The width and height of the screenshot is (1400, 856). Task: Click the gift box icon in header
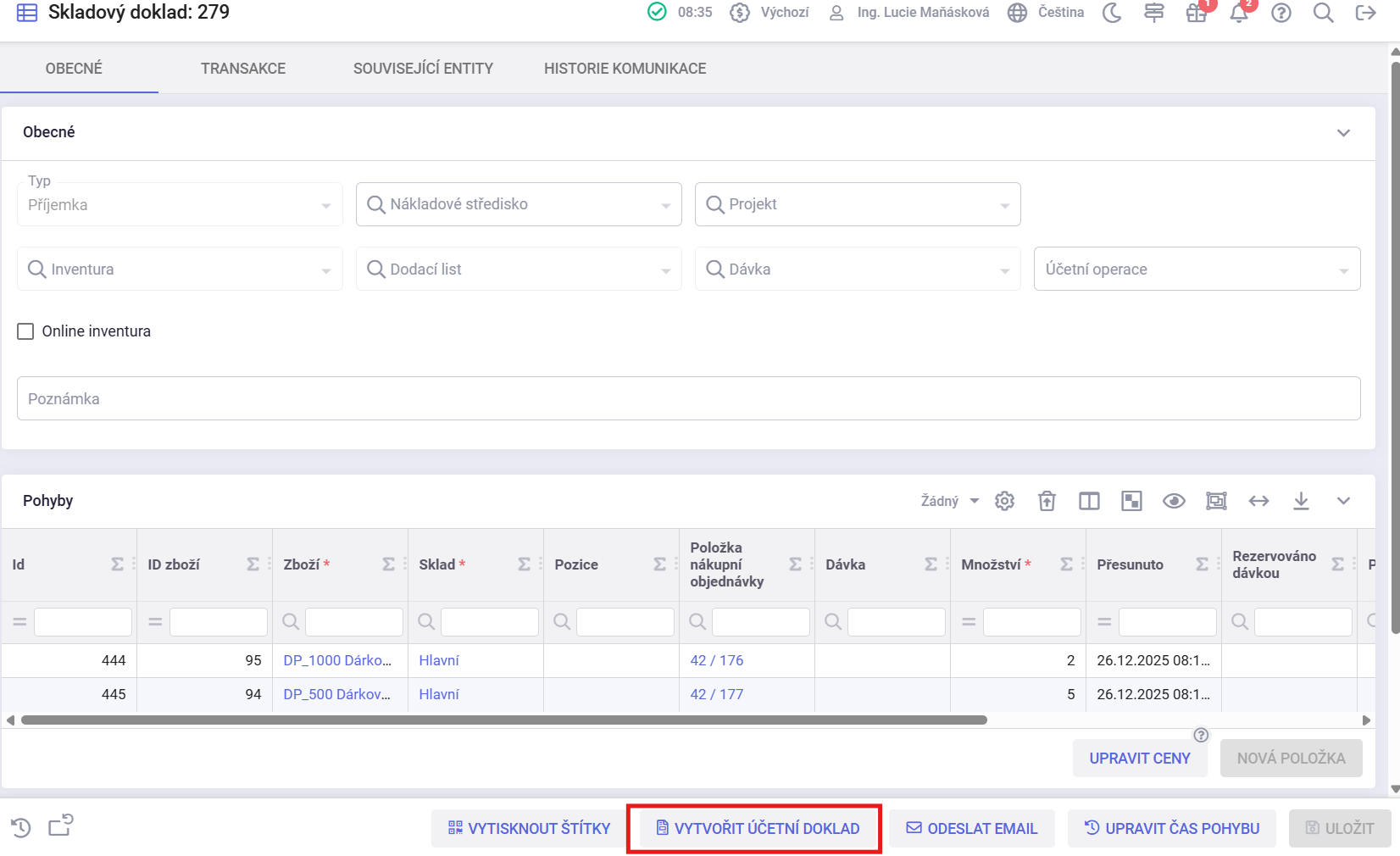1196,14
